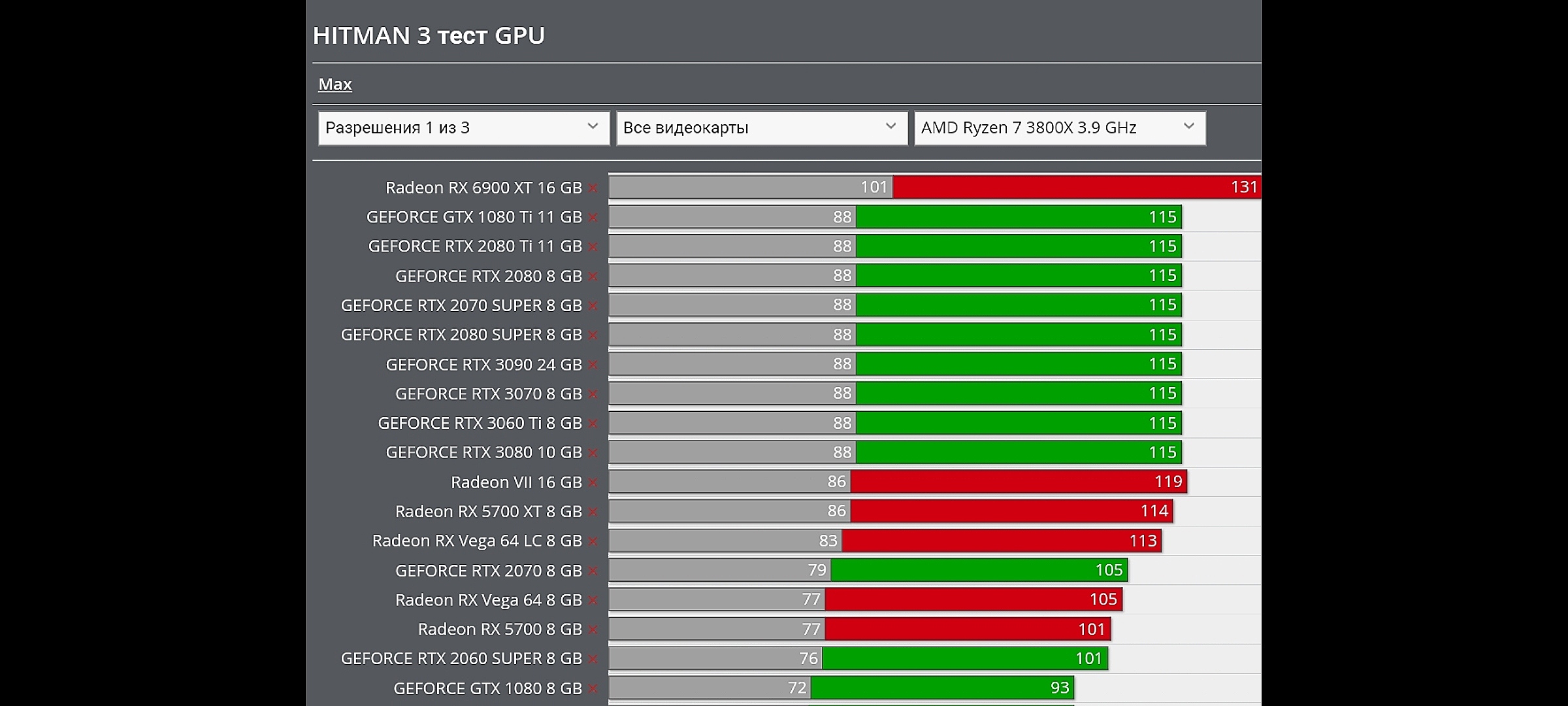This screenshot has width=1568, height=706.
Task: Click the GEFORCE RTX 3080 10 GB label
Action: (x=483, y=452)
